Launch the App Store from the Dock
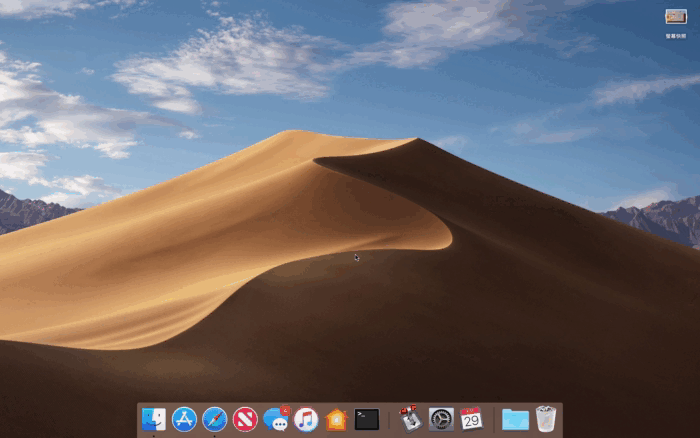The width and height of the screenshot is (700, 438). pos(184,419)
